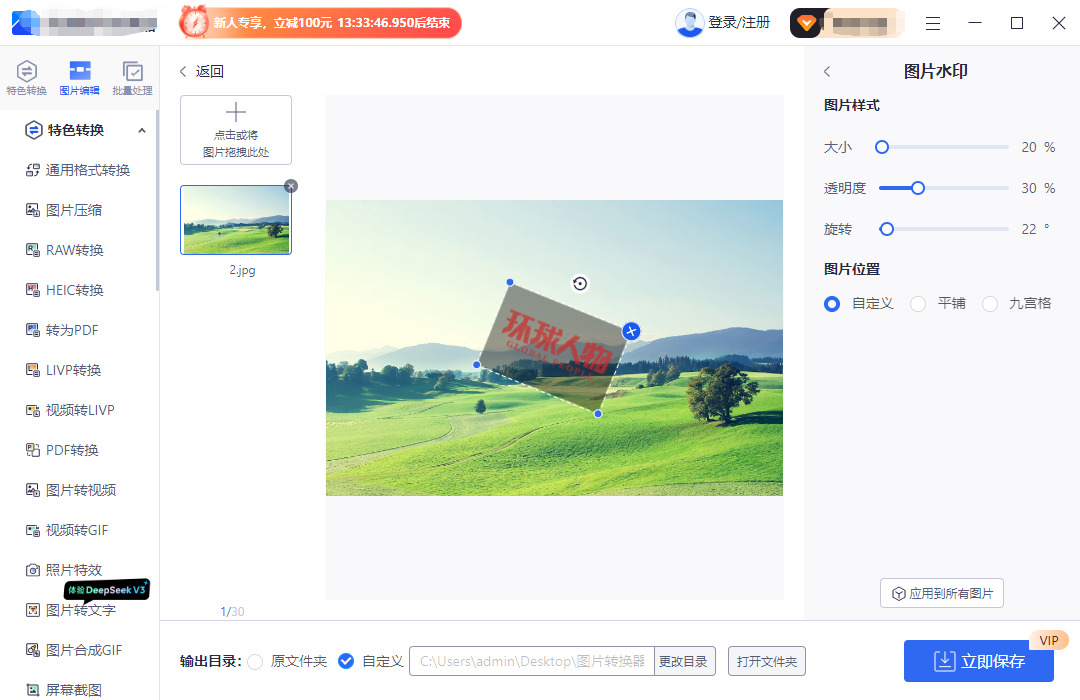
Task: Open 照片特效 in the sidebar
Action: pyautogui.click(x=74, y=570)
